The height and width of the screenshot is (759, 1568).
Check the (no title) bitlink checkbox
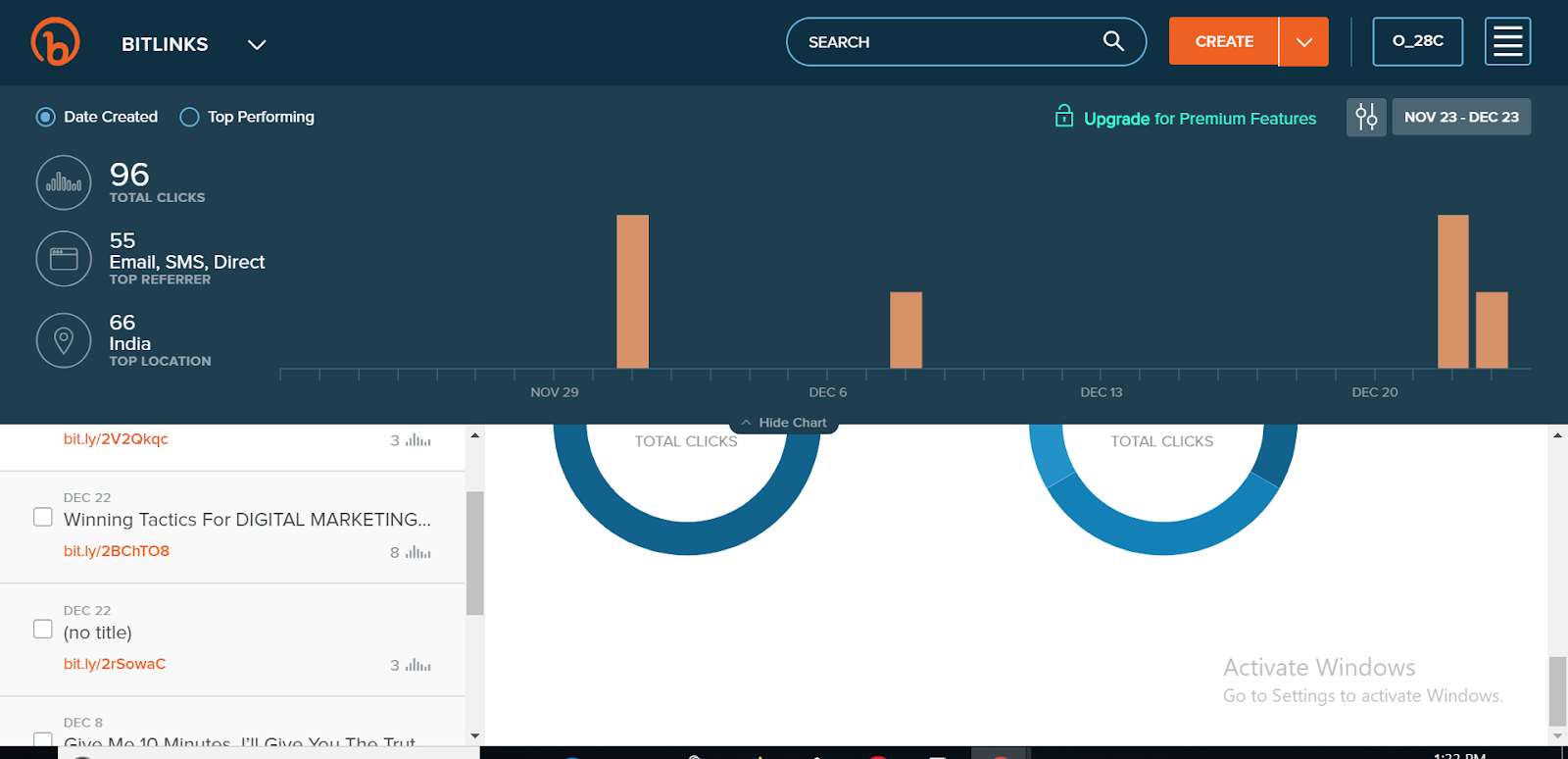pos(43,629)
